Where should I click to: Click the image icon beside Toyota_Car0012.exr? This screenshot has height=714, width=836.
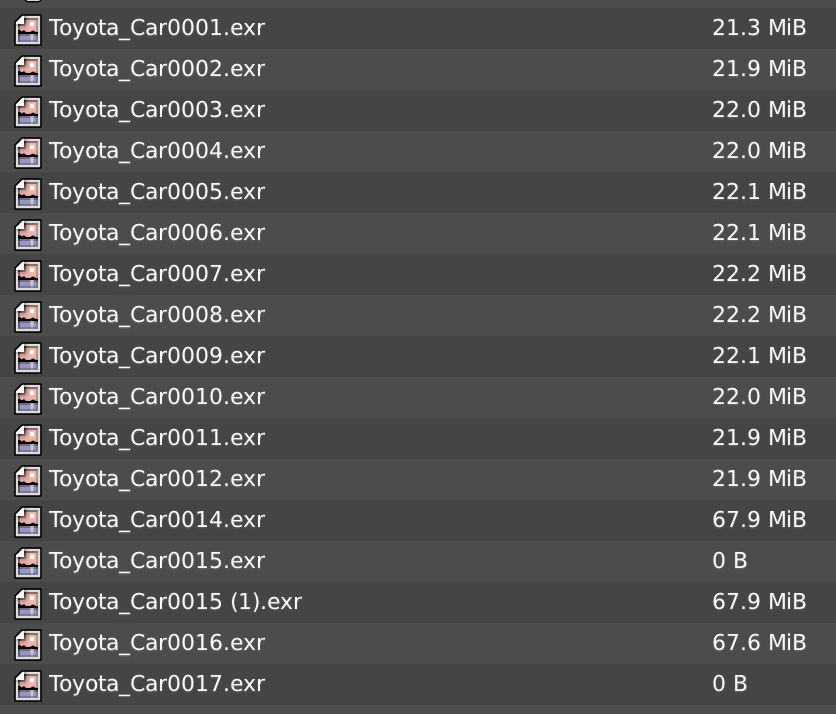[x=28, y=482]
